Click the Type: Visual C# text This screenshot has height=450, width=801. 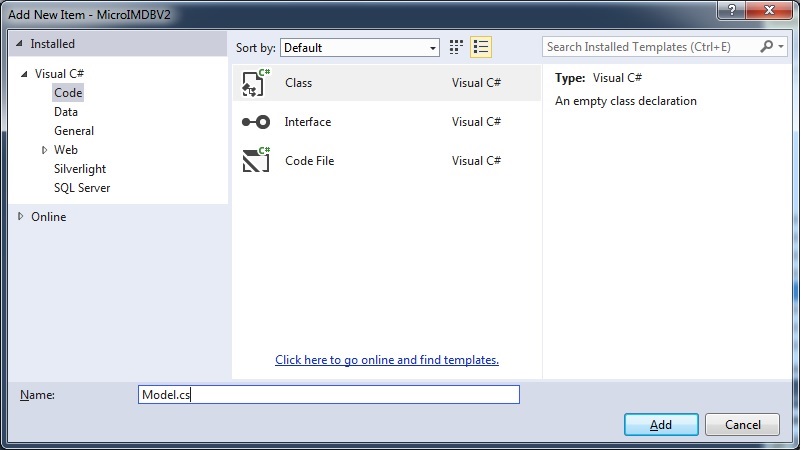click(598, 78)
